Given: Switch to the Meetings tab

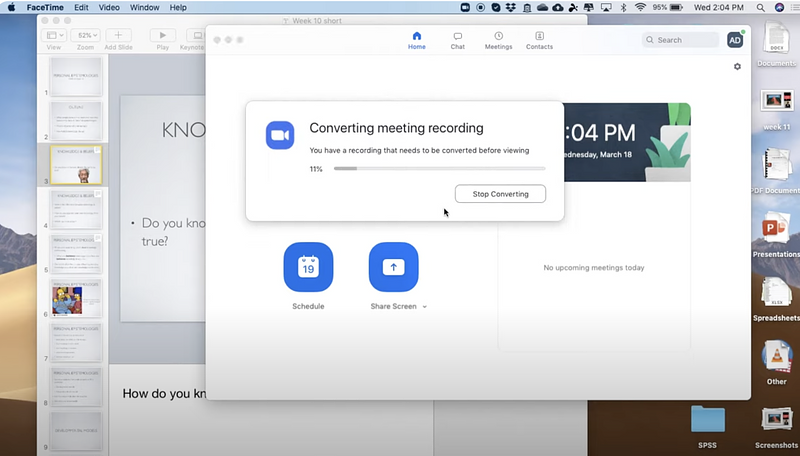Looking at the screenshot, I should pyautogui.click(x=498, y=40).
